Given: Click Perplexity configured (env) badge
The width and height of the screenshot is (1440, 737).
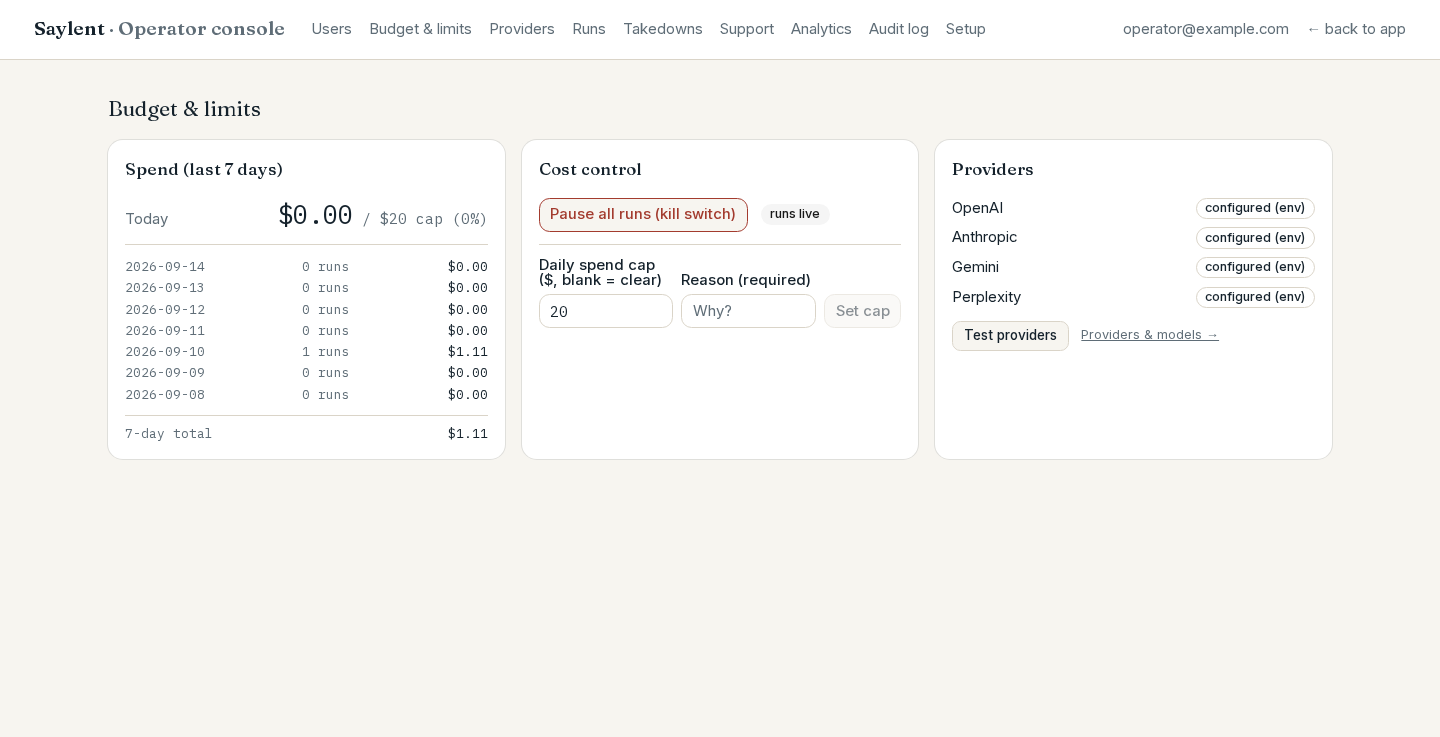Looking at the screenshot, I should [x=1255, y=297].
